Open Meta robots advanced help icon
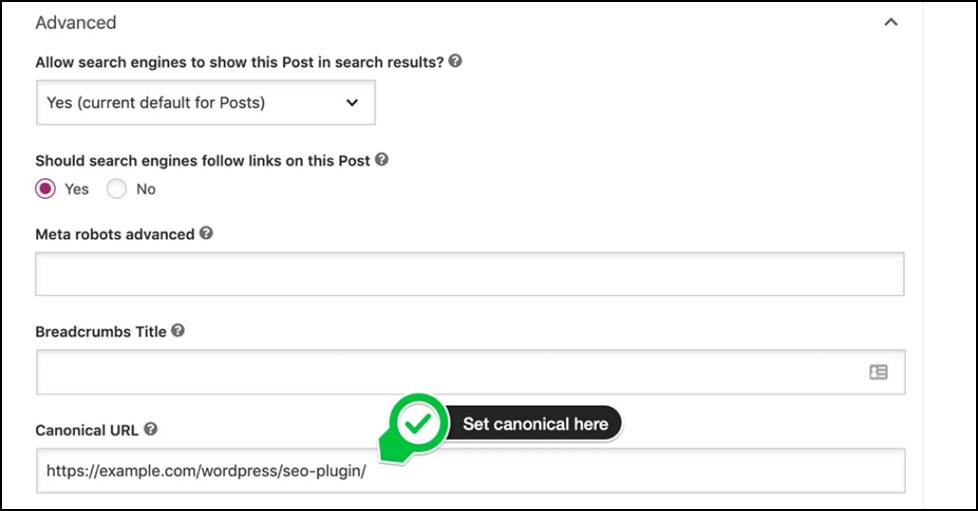This screenshot has height=511, width=978. [x=206, y=233]
